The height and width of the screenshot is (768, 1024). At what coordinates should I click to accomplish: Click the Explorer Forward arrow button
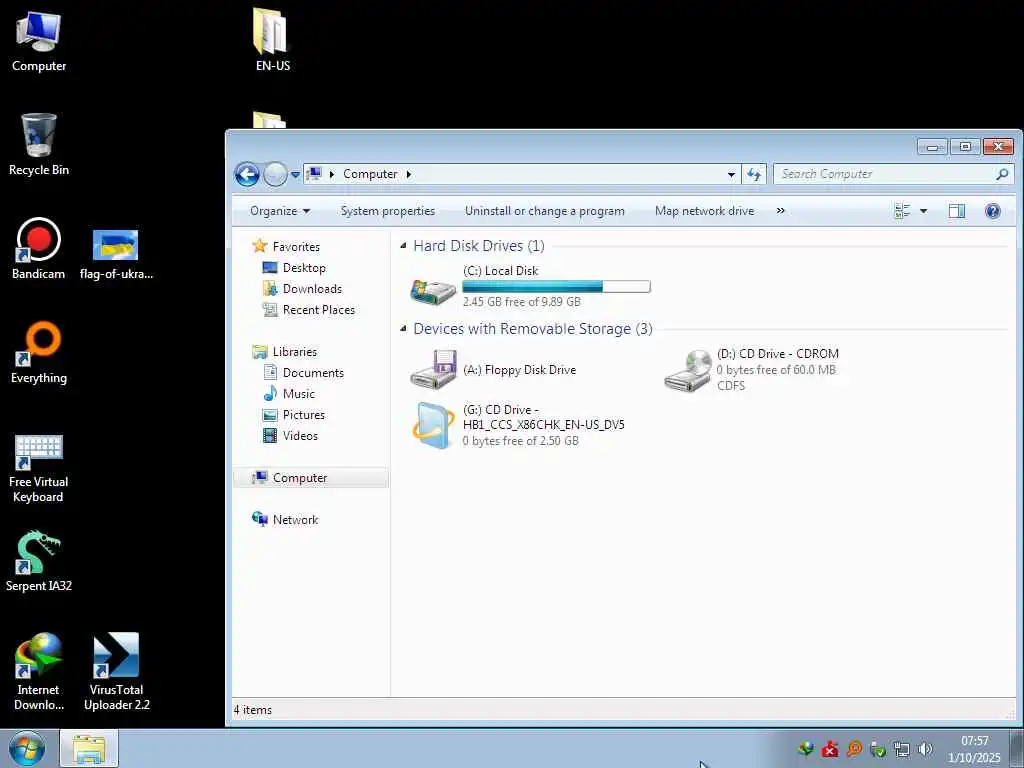(x=275, y=174)
